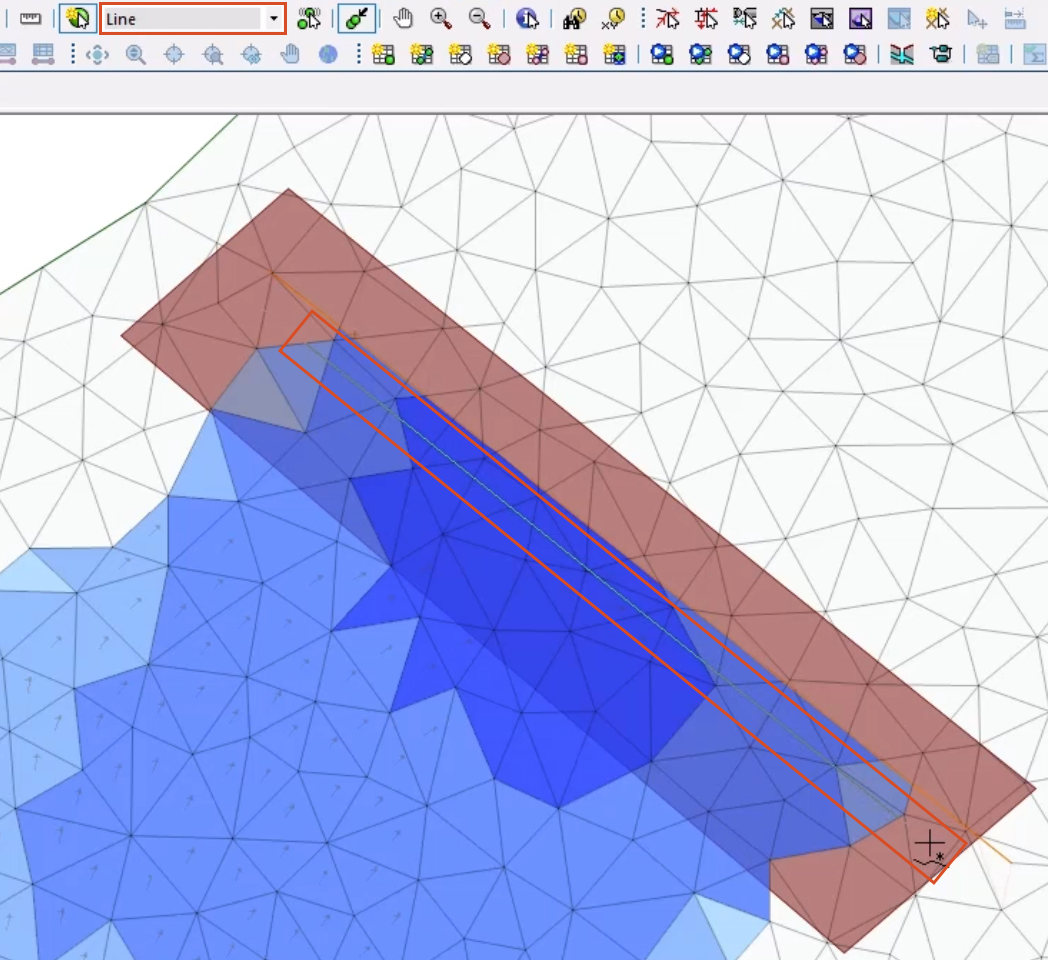1048x960 pixels.
Task: Select the zoom in magnifier
Action: point(441,19)
